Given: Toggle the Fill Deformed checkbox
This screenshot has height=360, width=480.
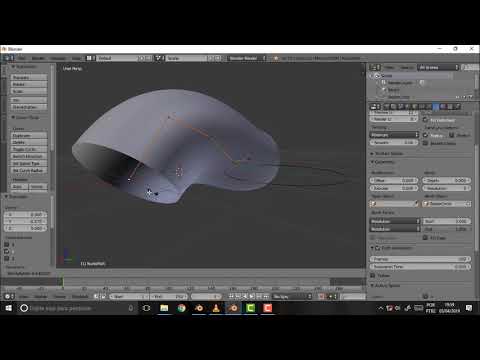Looking at the screenshot, I should pos(425,120).
